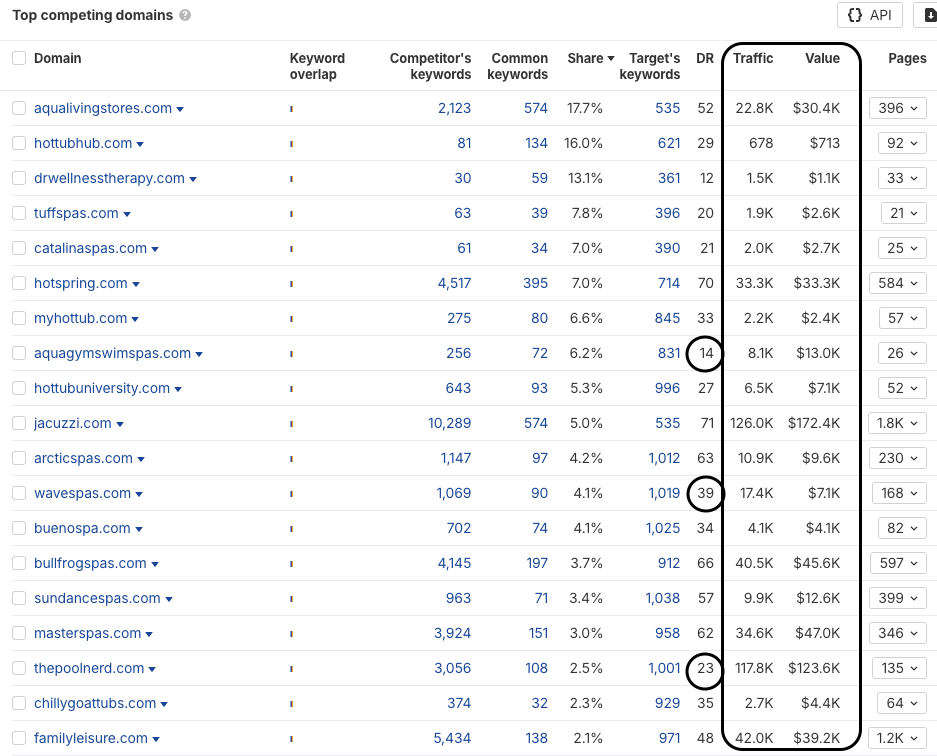Open hottubuniversity.com domain link

[x=102, y=388]
